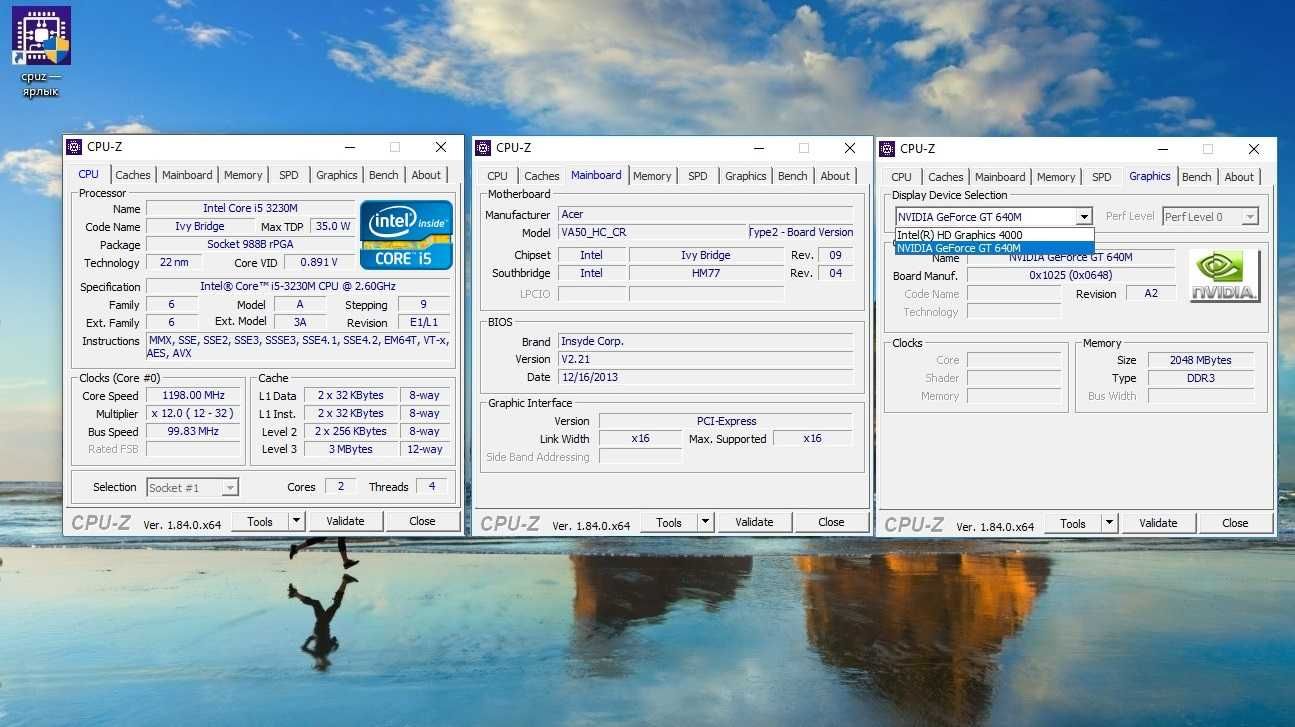Image resolution: width=1295 pixels, height=727 pixels.
Task: Minimize the left CPU-Z window
Action: coord(349,147)
